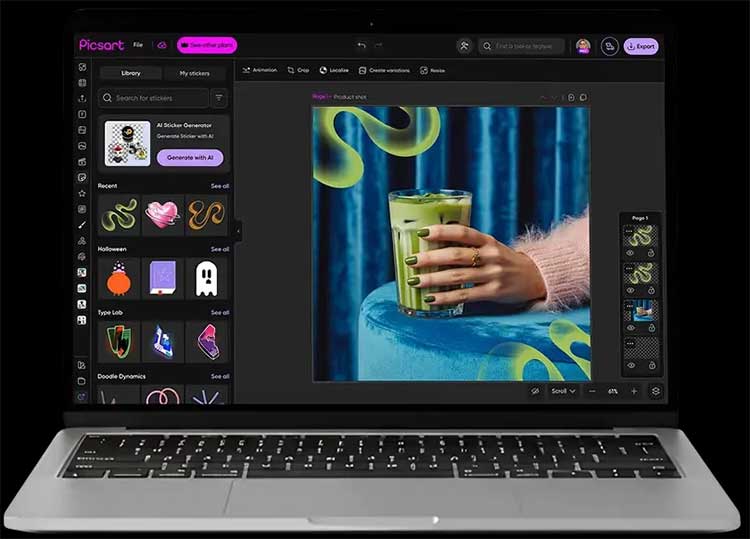Click the add page icon above canvas
750x539 pixels.
[x=571, y=98]
